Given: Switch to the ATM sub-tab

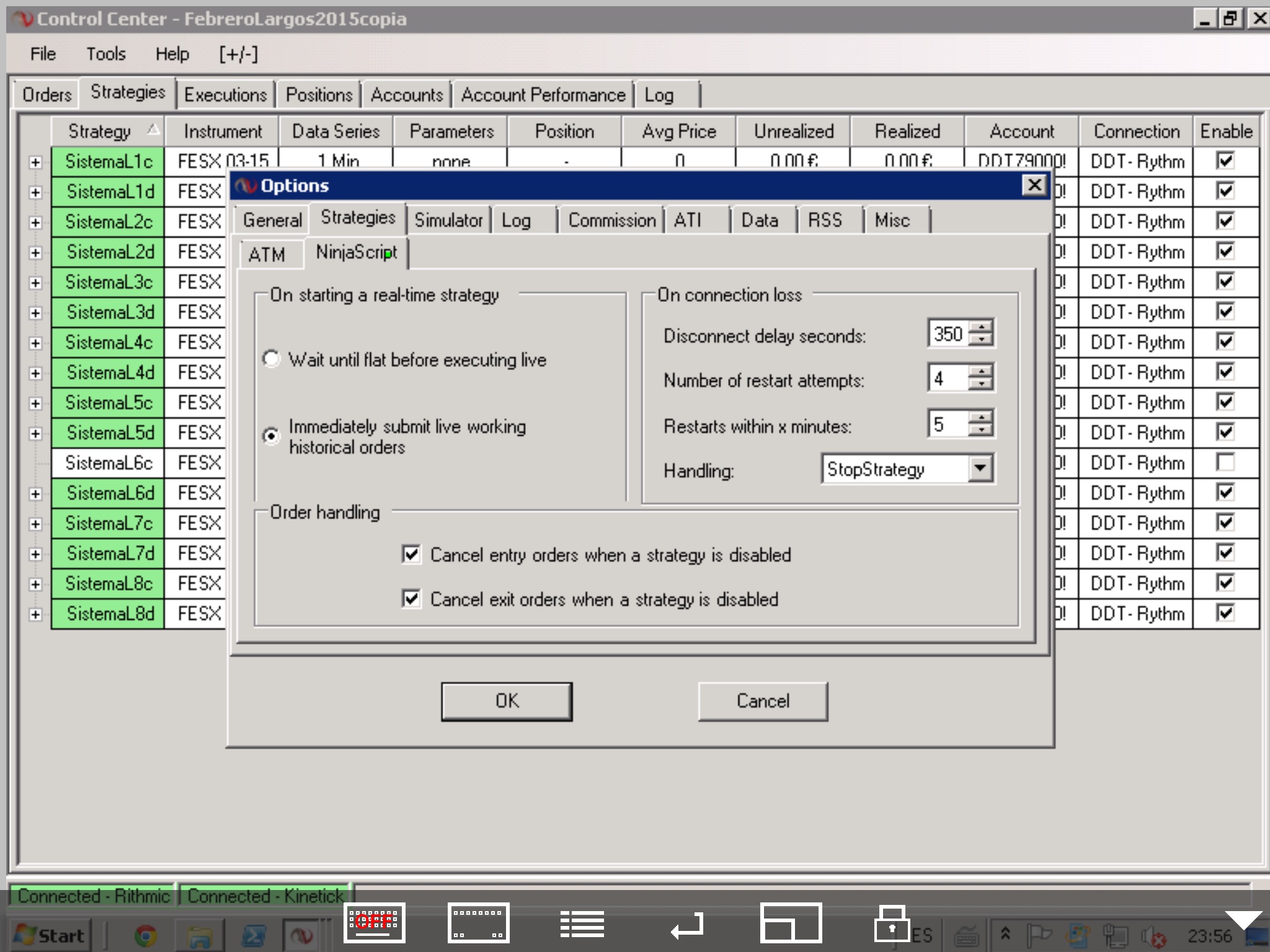Looking at the screenshot, I should point(267,254).
